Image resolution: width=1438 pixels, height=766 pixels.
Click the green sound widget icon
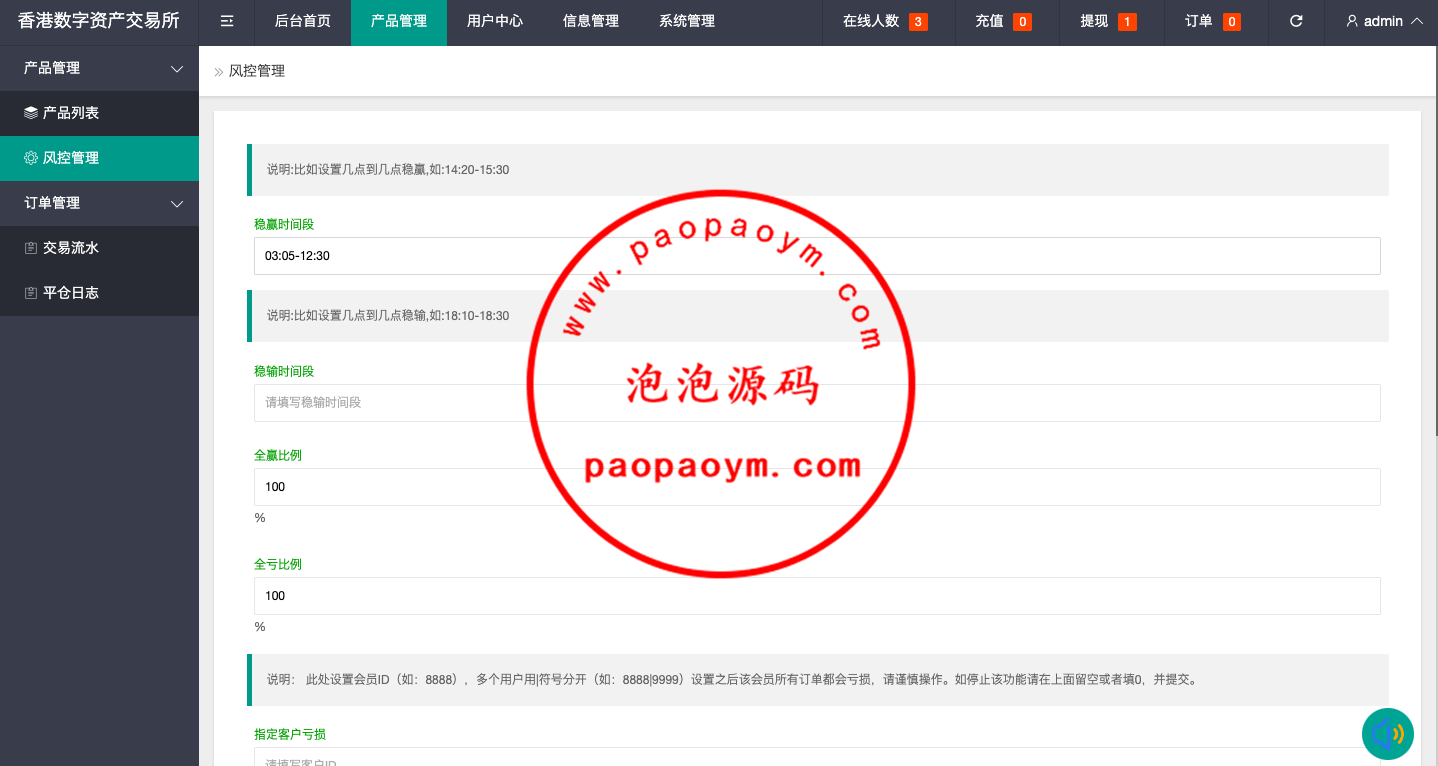pyautogui.click(x=1388, y=734)
